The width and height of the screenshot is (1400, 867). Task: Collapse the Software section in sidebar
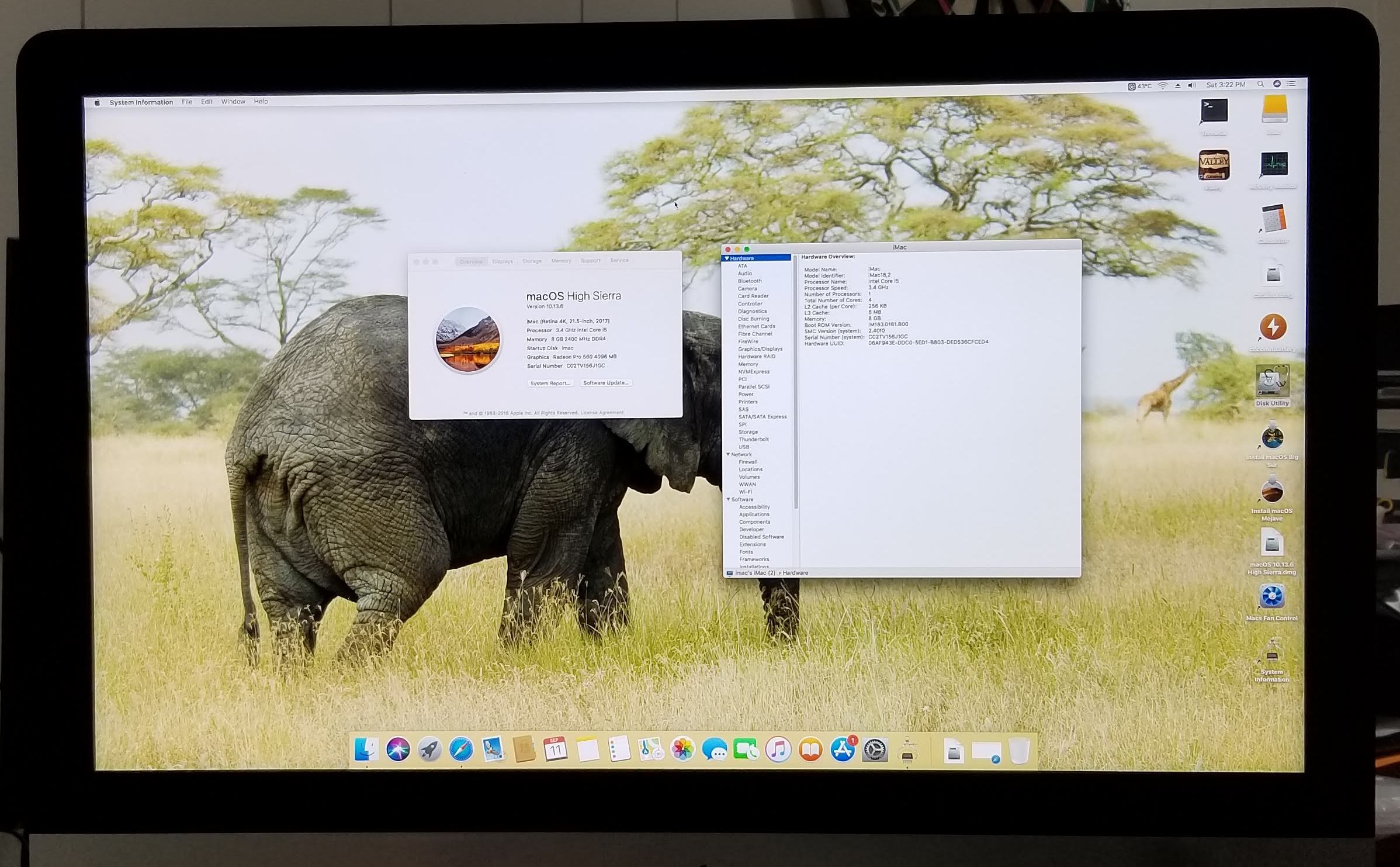(728, 499)
